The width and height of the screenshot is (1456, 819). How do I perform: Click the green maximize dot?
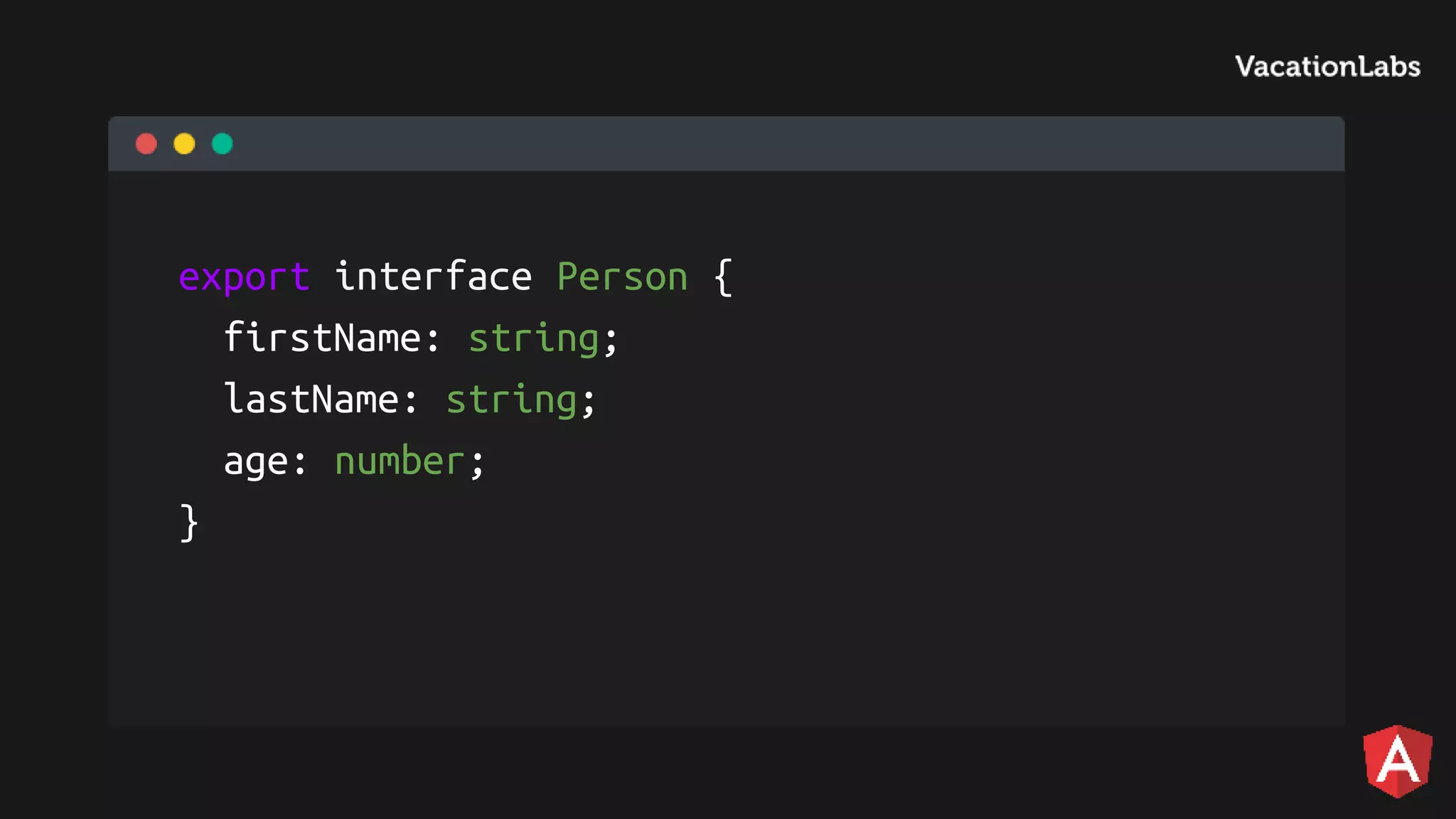tap(223, 144)
